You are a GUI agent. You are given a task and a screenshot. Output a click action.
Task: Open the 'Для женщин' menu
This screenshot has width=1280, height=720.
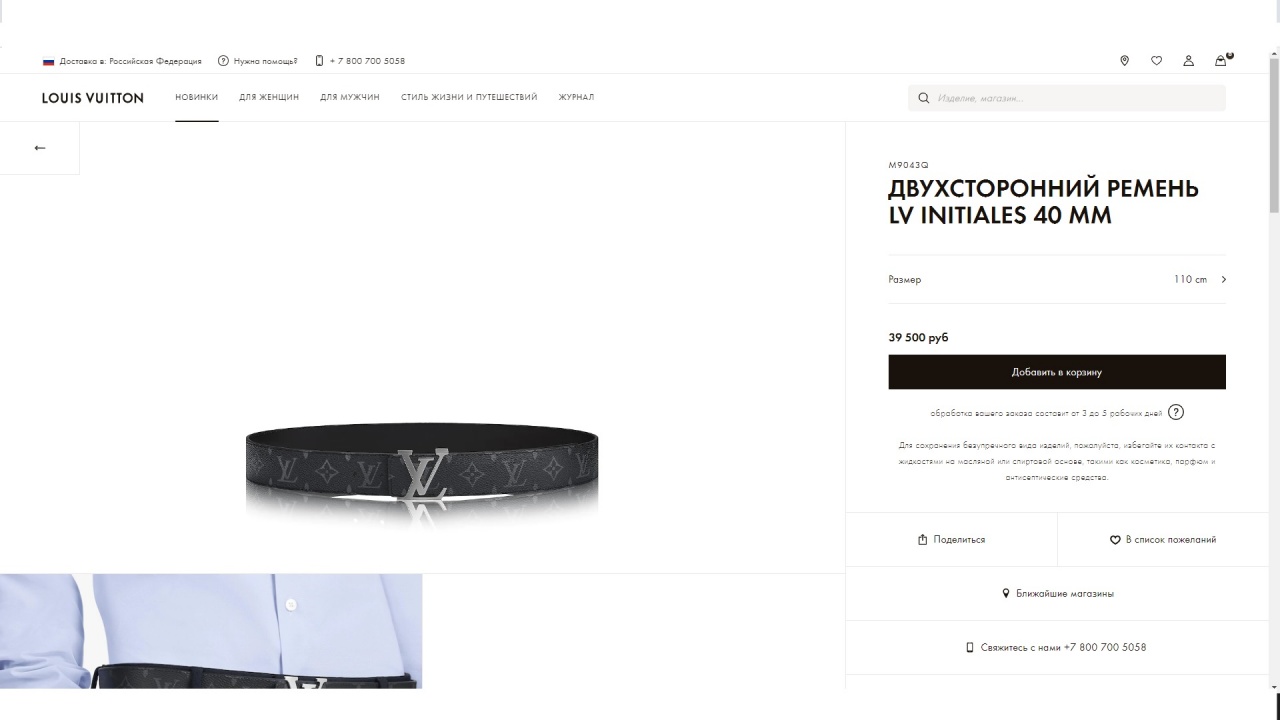tap(269, 97)
